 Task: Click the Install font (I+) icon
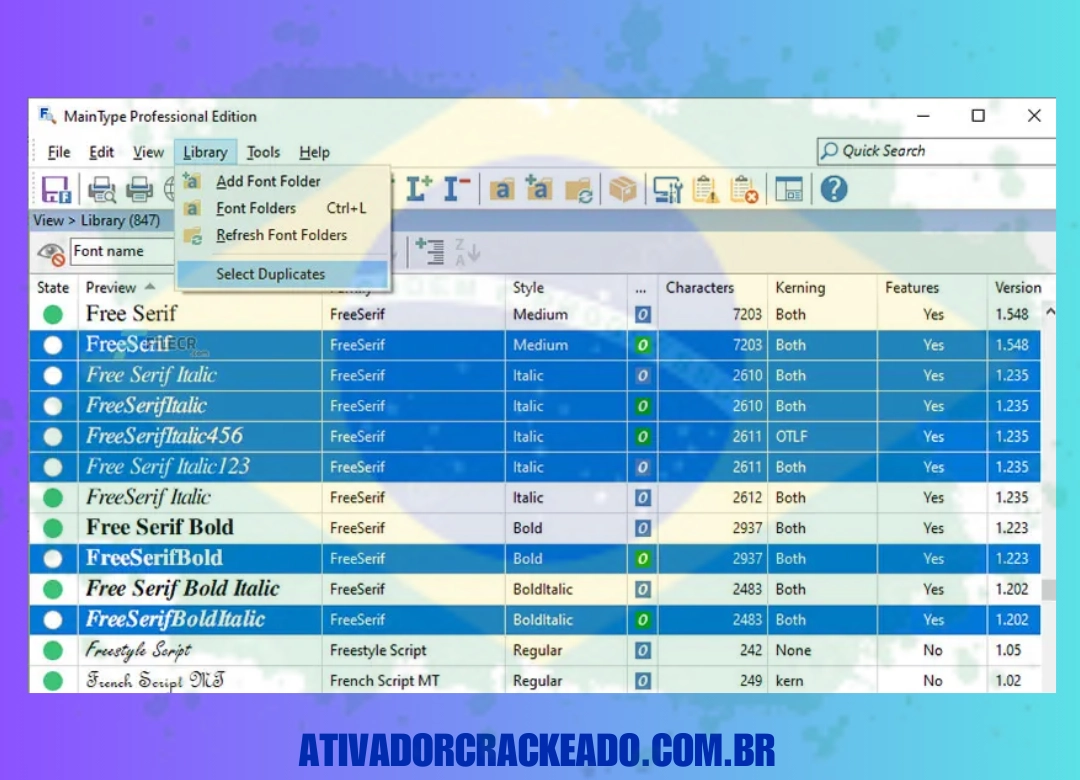[x=419, y=188]
